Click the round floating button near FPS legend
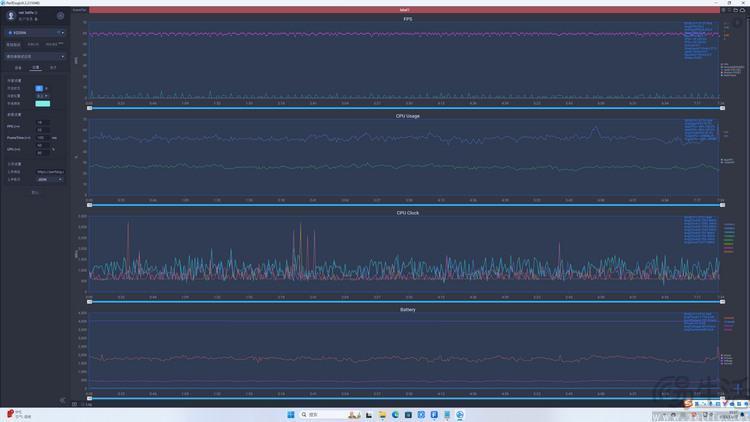The height and width of the screenshot is (422, 750). pyautogui.click(x=737, y=23)
